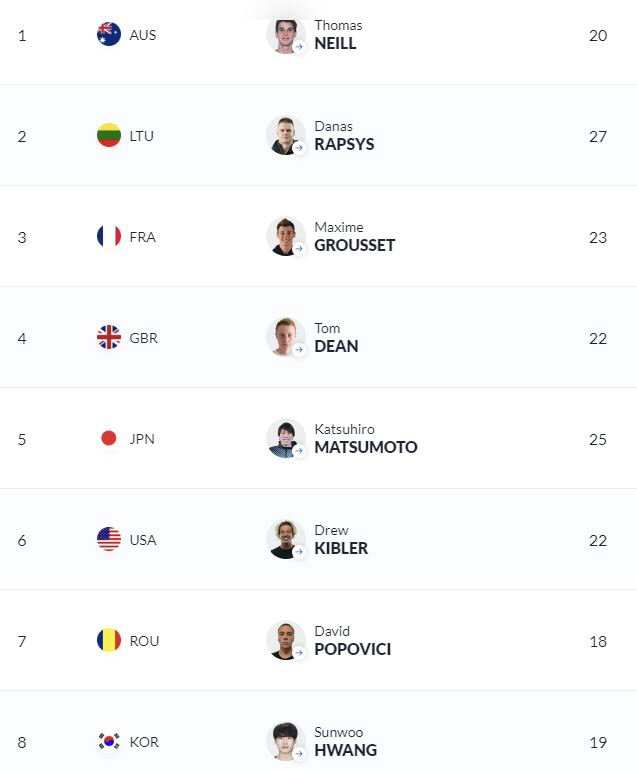
Task: Open Danas Rapsys profile arrow badge
Action: pos(299,148)
